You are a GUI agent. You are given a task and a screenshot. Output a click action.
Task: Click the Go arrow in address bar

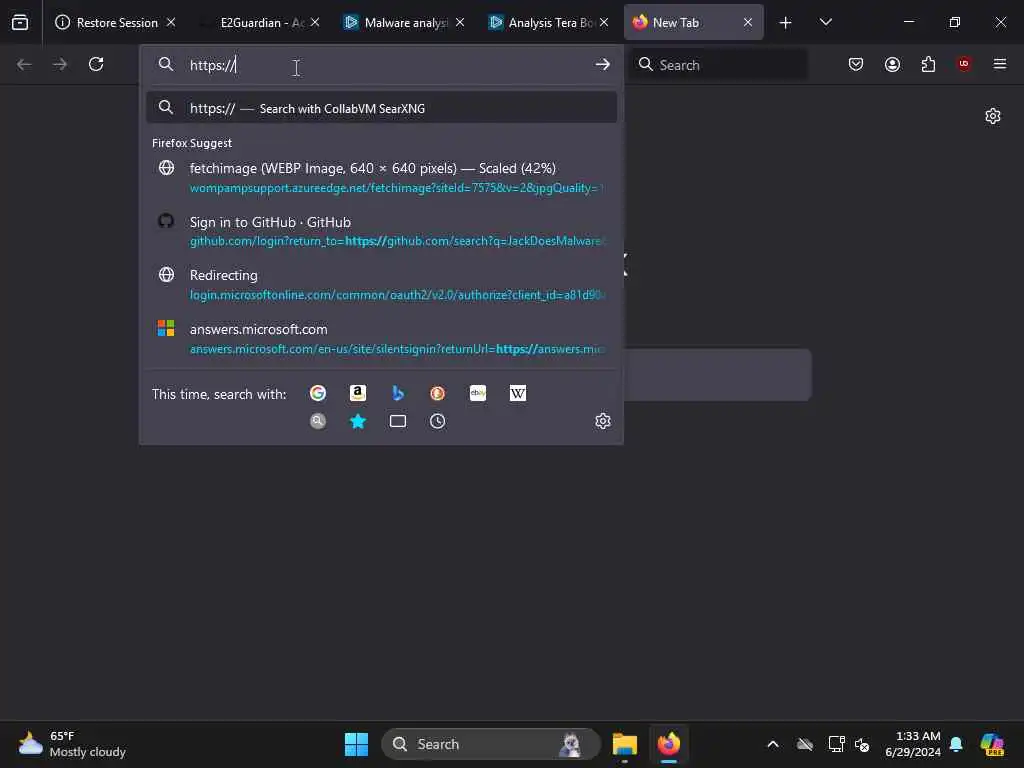click(x=602, y=64)
